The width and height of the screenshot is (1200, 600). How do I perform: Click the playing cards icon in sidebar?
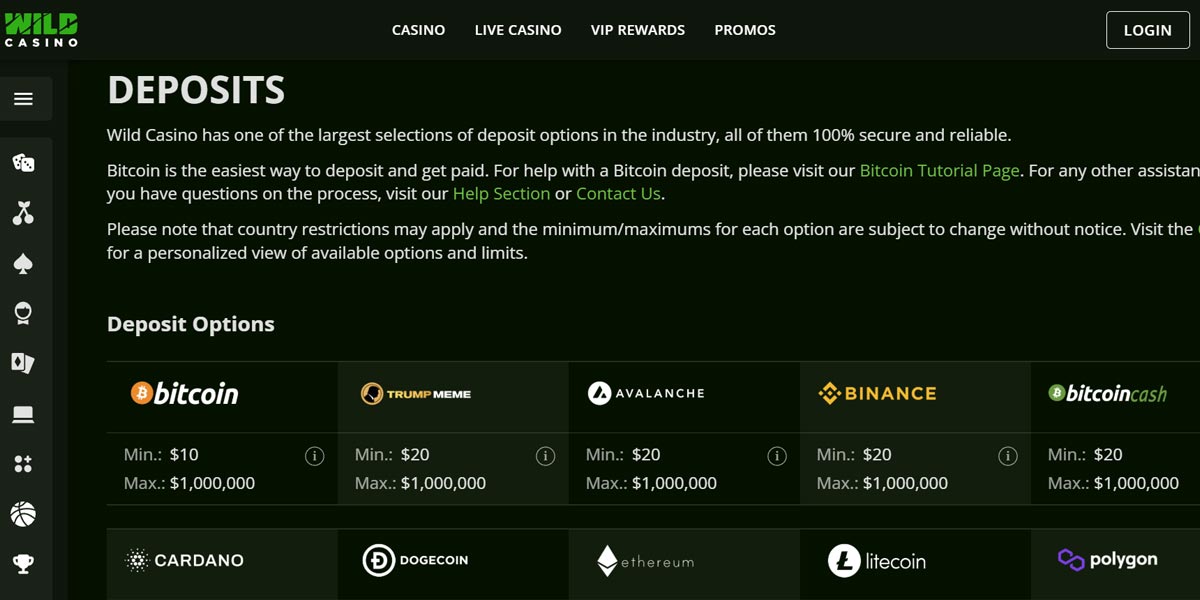click(23, 363)
